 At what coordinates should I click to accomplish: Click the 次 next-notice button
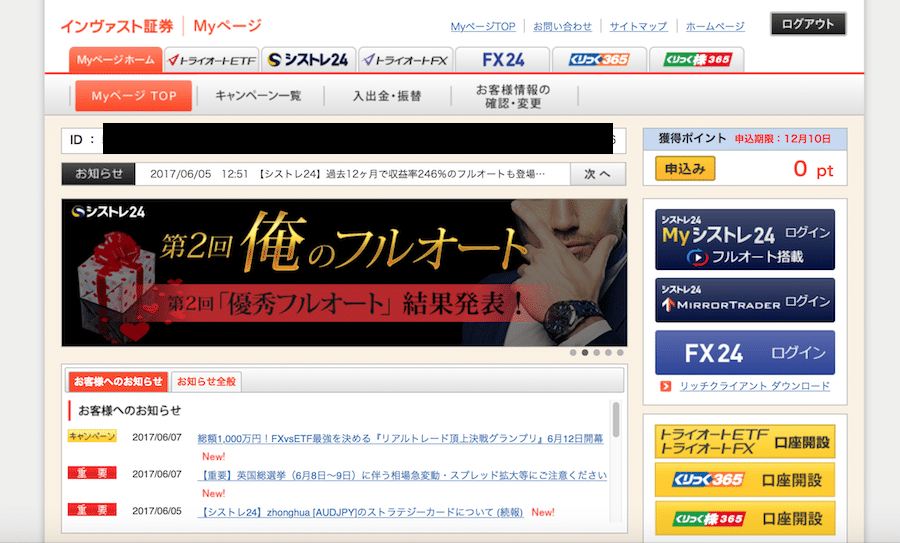[x=598, y=174]
